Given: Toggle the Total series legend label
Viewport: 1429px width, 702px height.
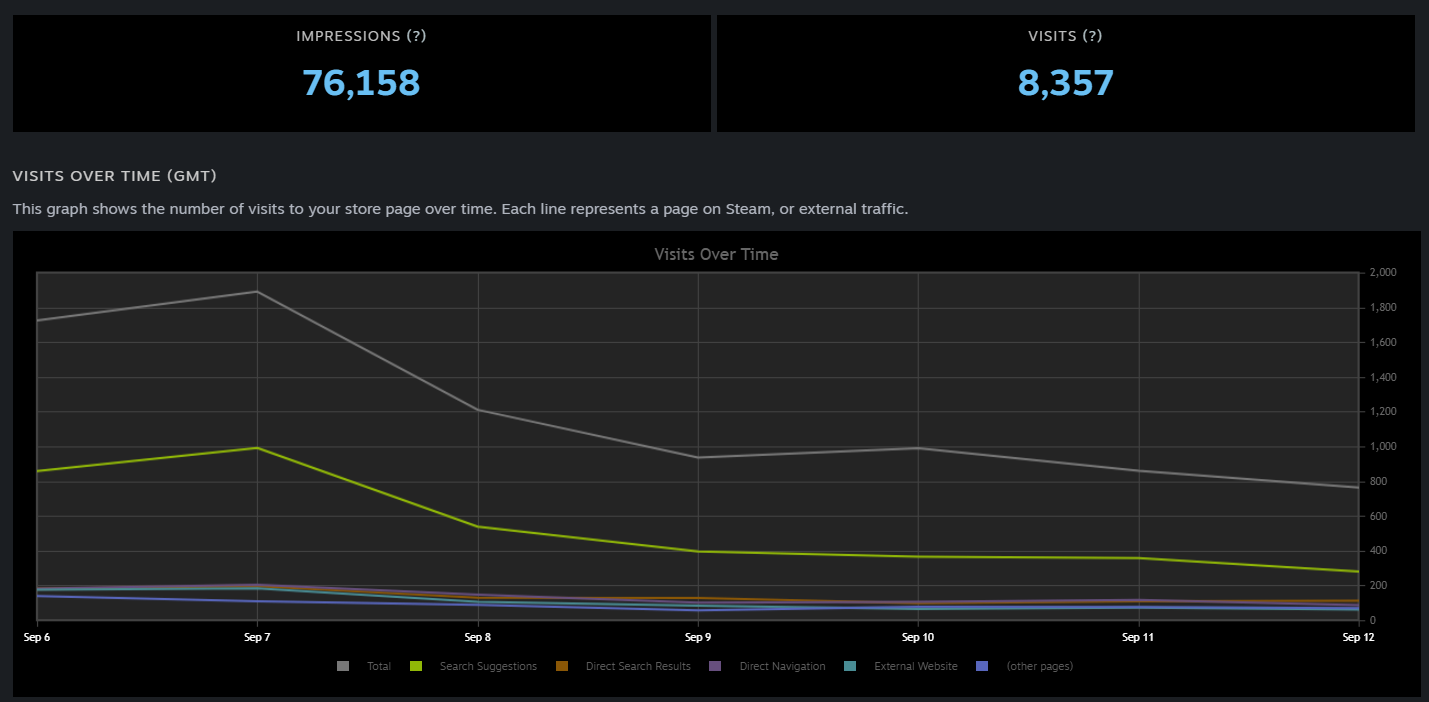Looking at the screenshot, I should tap(379, 666).
